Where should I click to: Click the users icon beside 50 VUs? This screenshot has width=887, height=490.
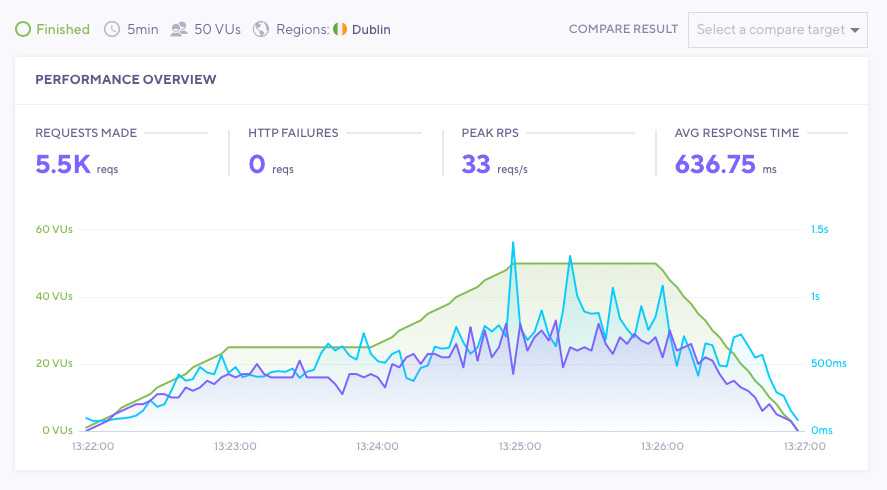click(x=179, y=29)
